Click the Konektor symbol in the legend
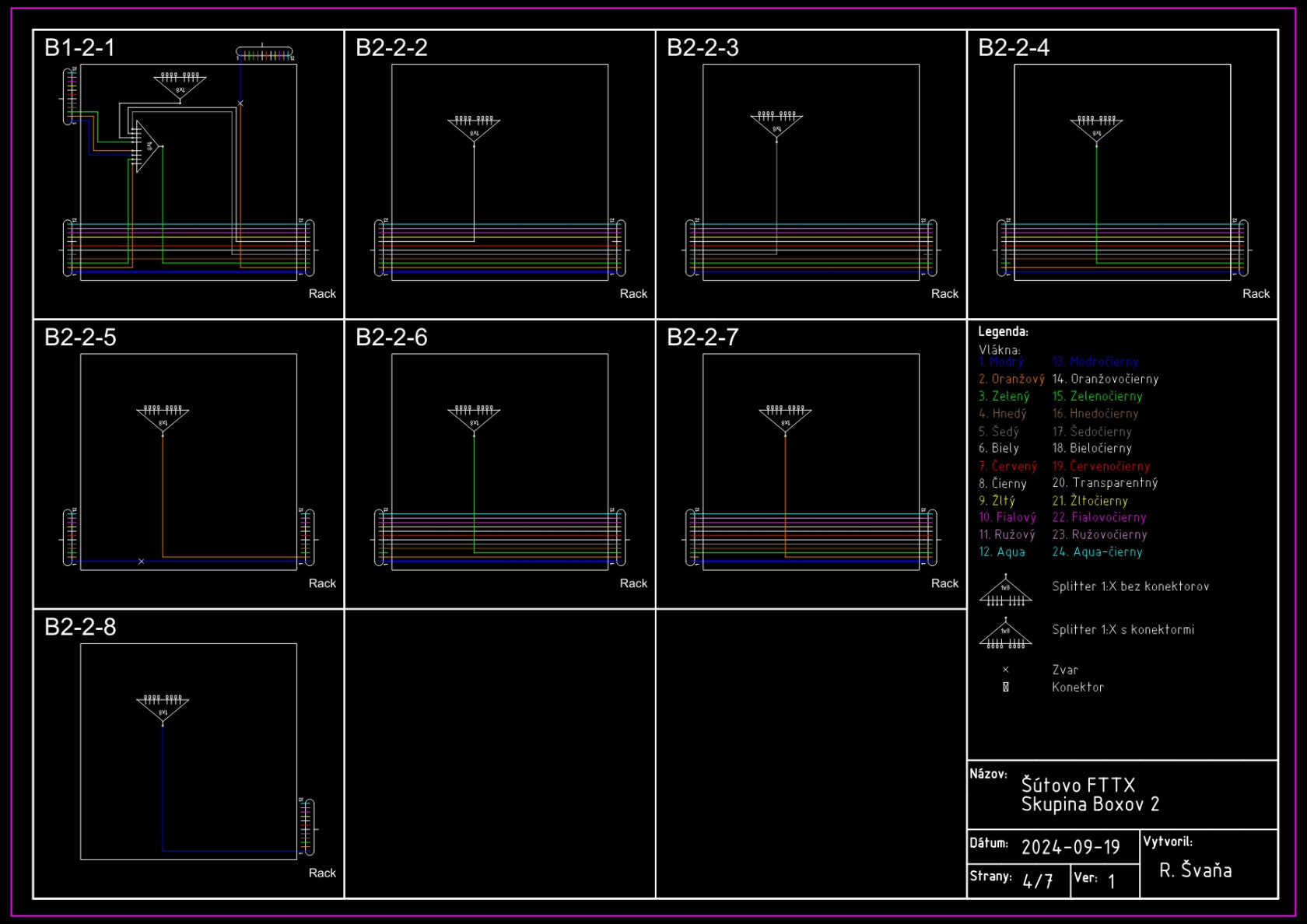This screenshot has height=924, width=1307. [x=1005, y=687]
